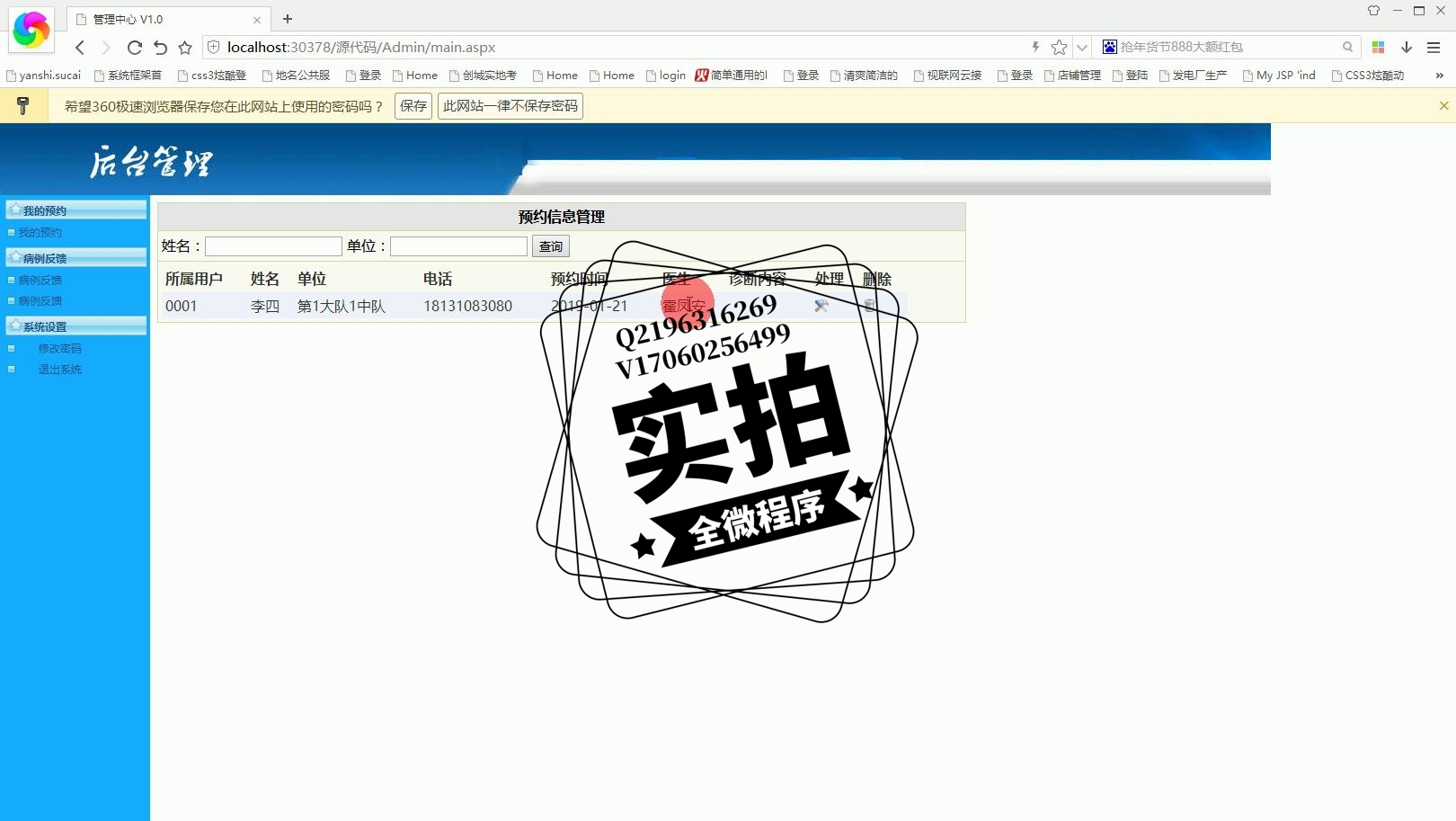Click the phone number 18131083080
Viewport: 1456px width, 821px height.
(x=468, y=306)
